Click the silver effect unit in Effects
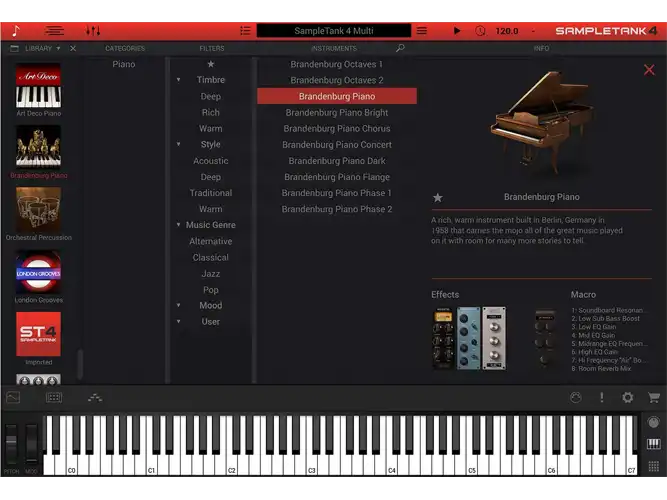Screen dimensions: 667x500 [494, 338]
